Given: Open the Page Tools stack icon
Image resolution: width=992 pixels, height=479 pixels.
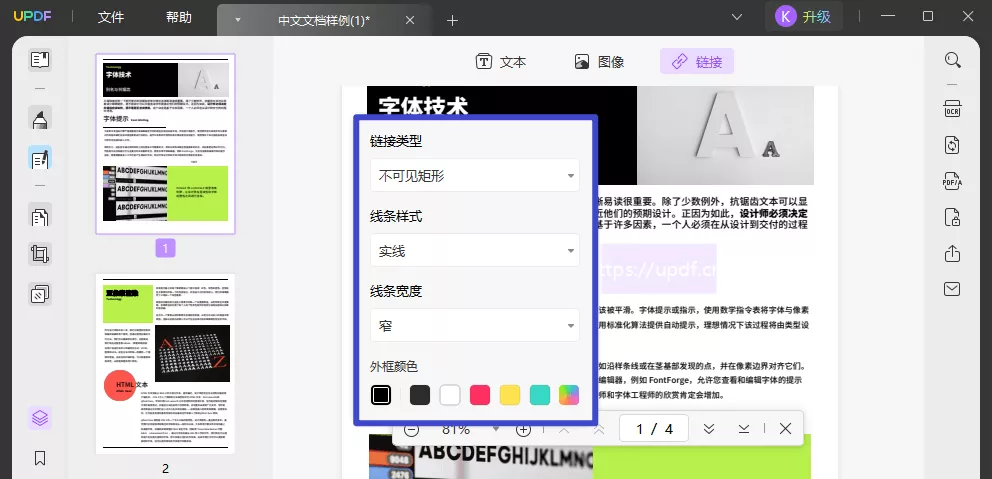Looking at the screenshot, I should tap(40, 294).
